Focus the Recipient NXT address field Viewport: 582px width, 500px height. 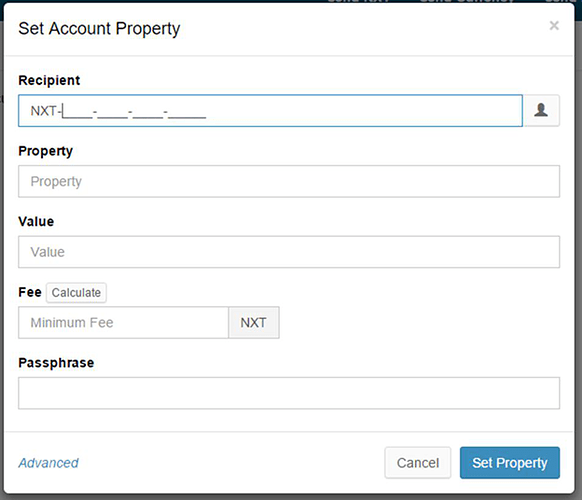[x=270, y=111]
